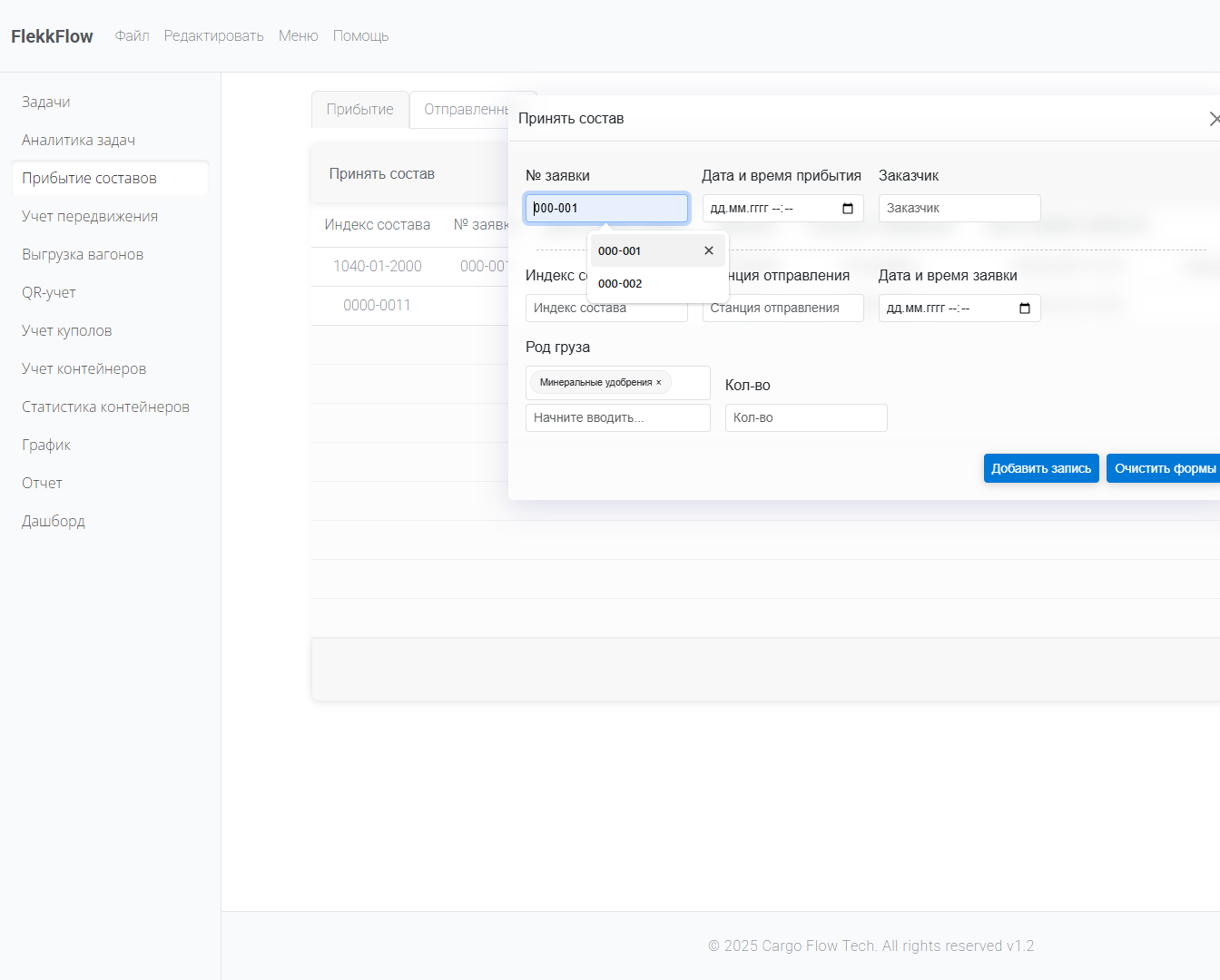Open QR-учет sidebar section
The image size is (1220, 980).
[x=49, y=292]
